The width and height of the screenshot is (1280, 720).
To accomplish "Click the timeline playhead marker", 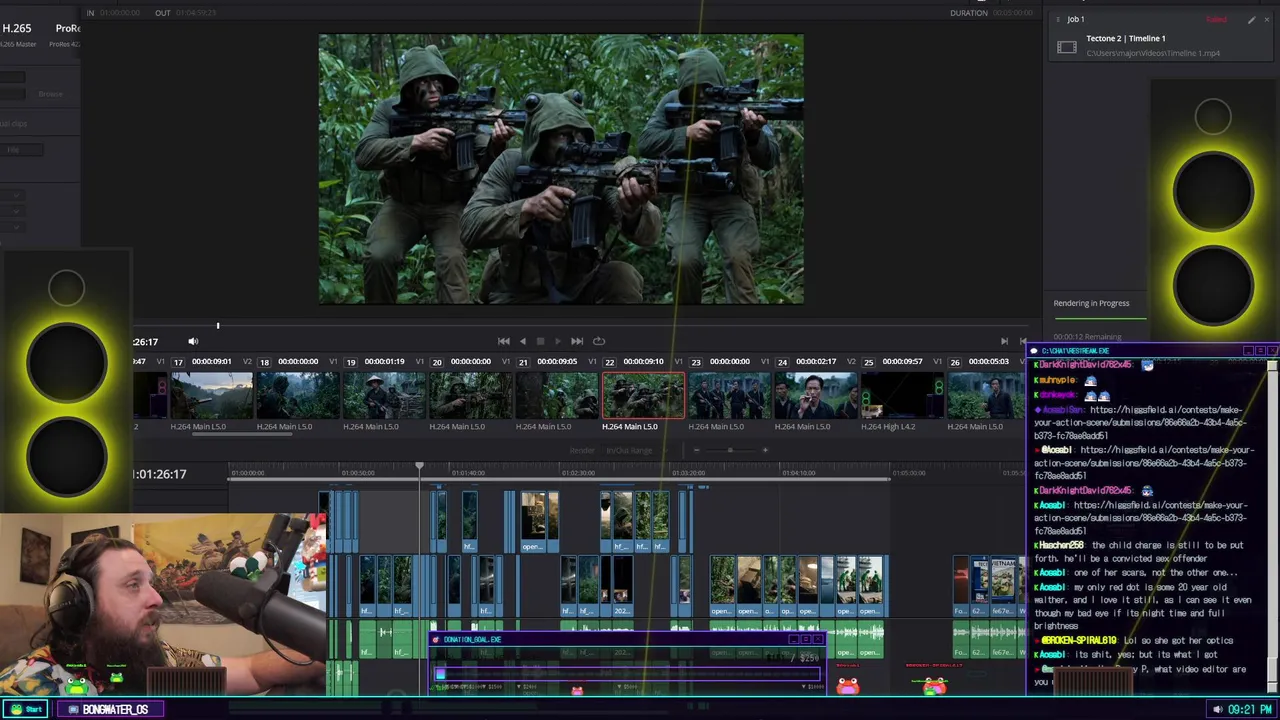I will click(420, 466).
